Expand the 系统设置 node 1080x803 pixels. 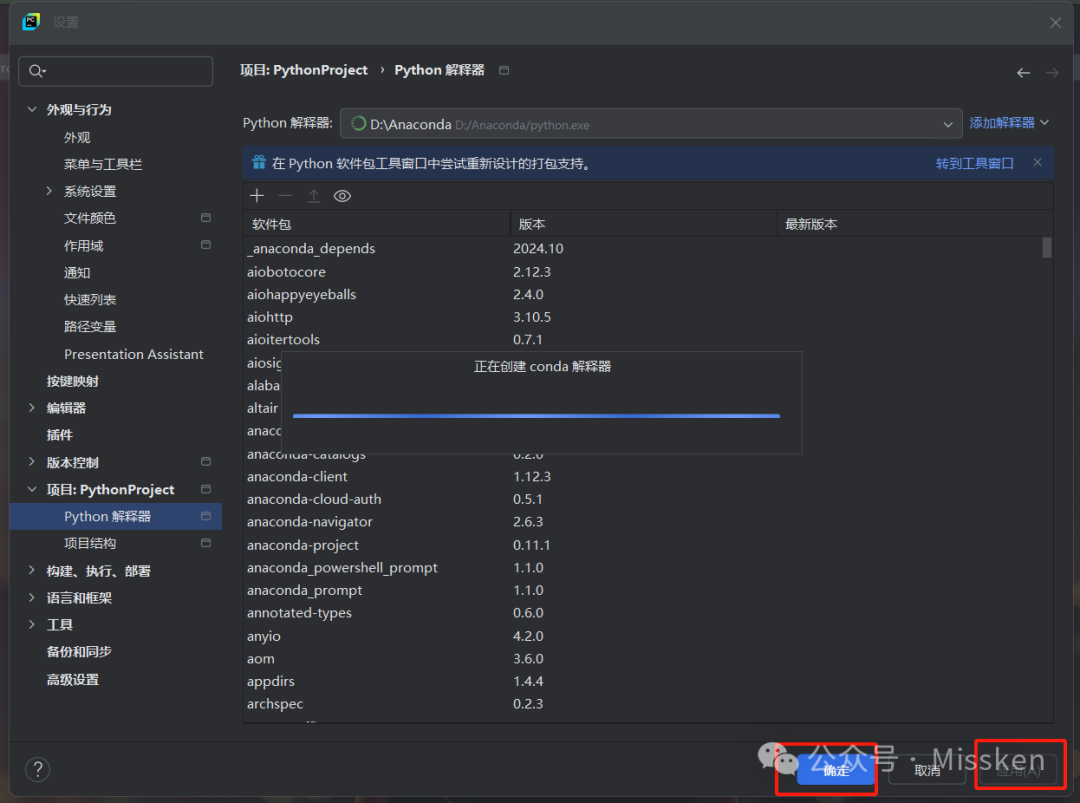pyautogui.click(x=49, y=191)
